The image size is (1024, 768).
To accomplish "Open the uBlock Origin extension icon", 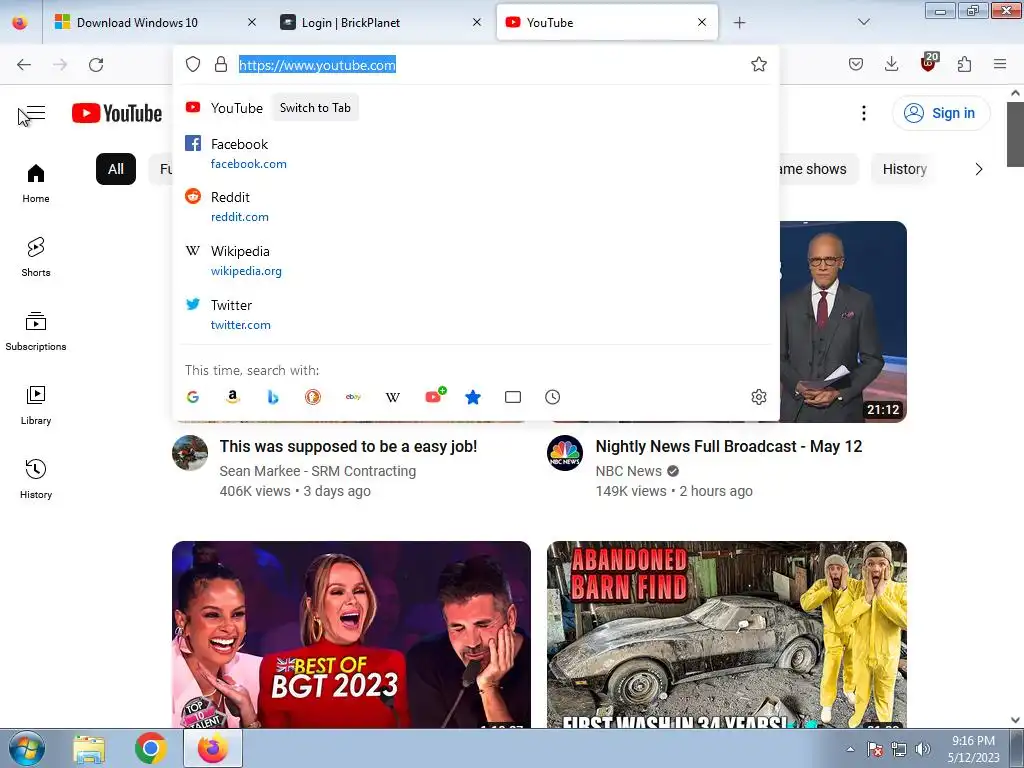I will coord(929,62).
